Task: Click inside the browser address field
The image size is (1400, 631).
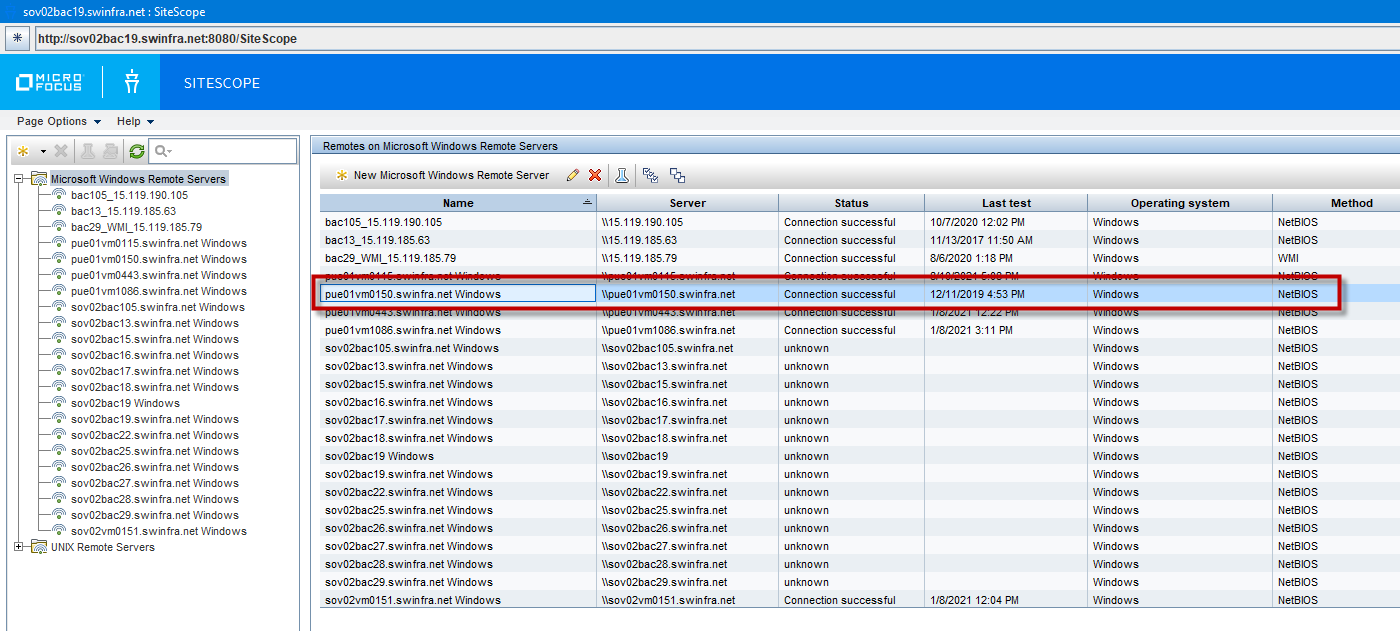Action: pos(300,37)
